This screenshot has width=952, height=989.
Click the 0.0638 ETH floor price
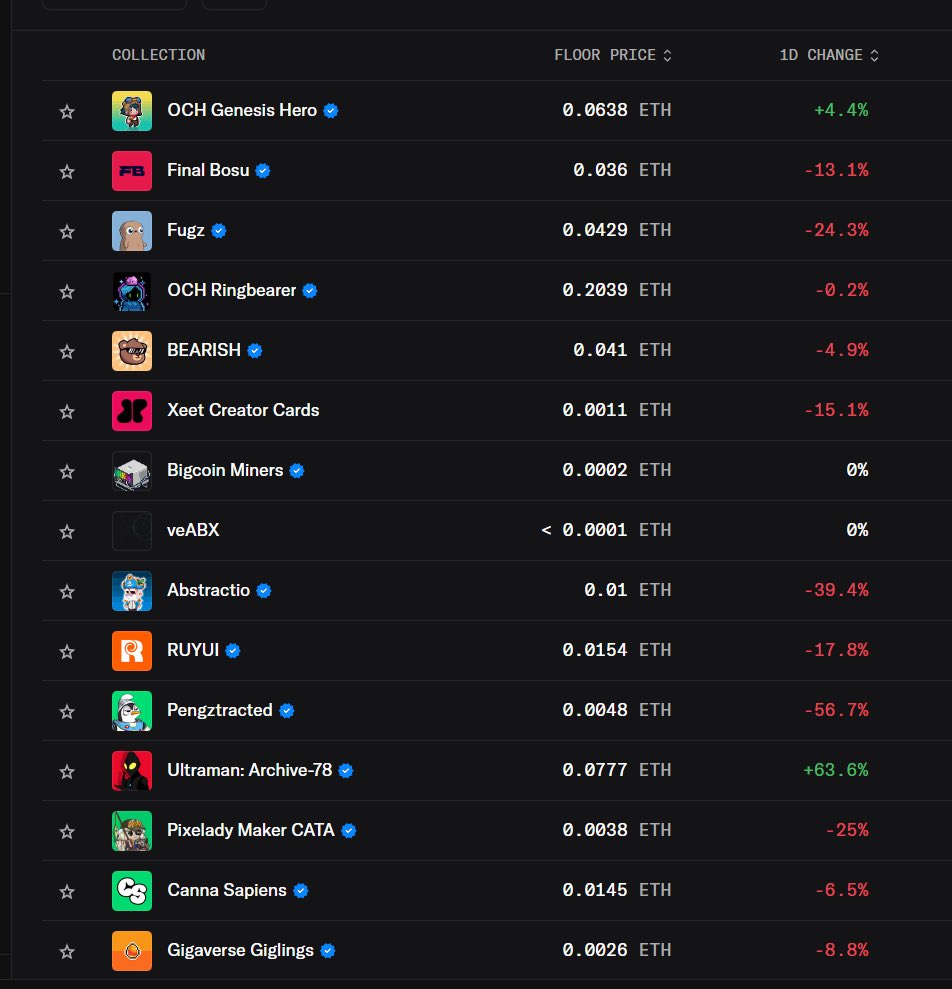pyautogui.click(x=616, y=110)
